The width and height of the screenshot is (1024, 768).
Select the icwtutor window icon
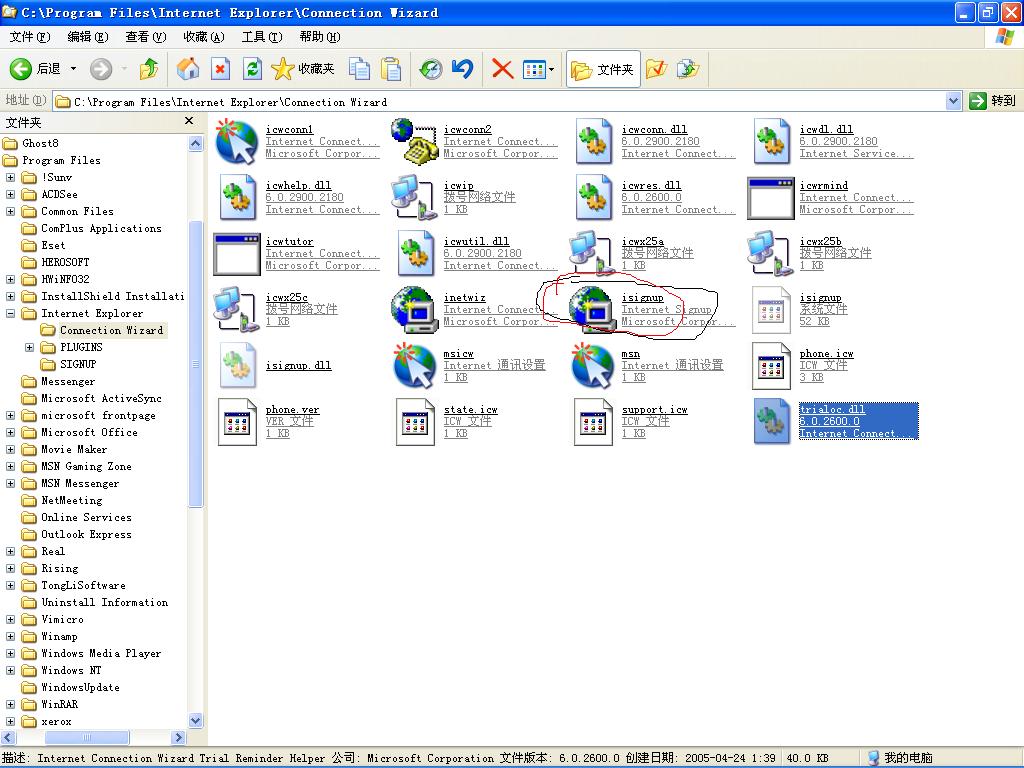click(236, 255)
